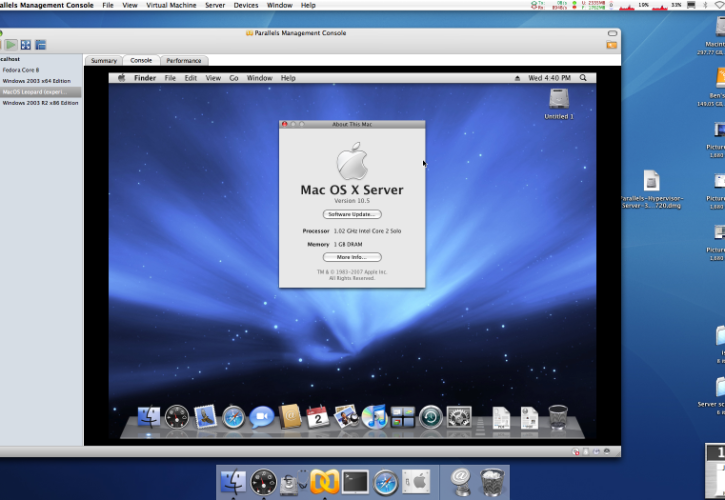Select Untitled 1 drive on guest desktop
725x500 pixels.
(x=559, y=104)
